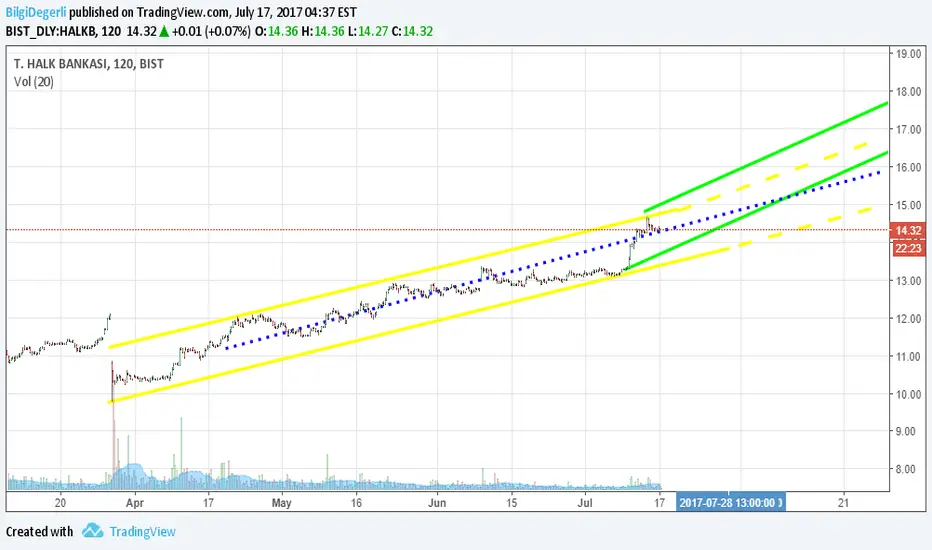Click the +0.01 (+0.07%) change value
Viewport: 932px width, 550px height.
point(211,32)
